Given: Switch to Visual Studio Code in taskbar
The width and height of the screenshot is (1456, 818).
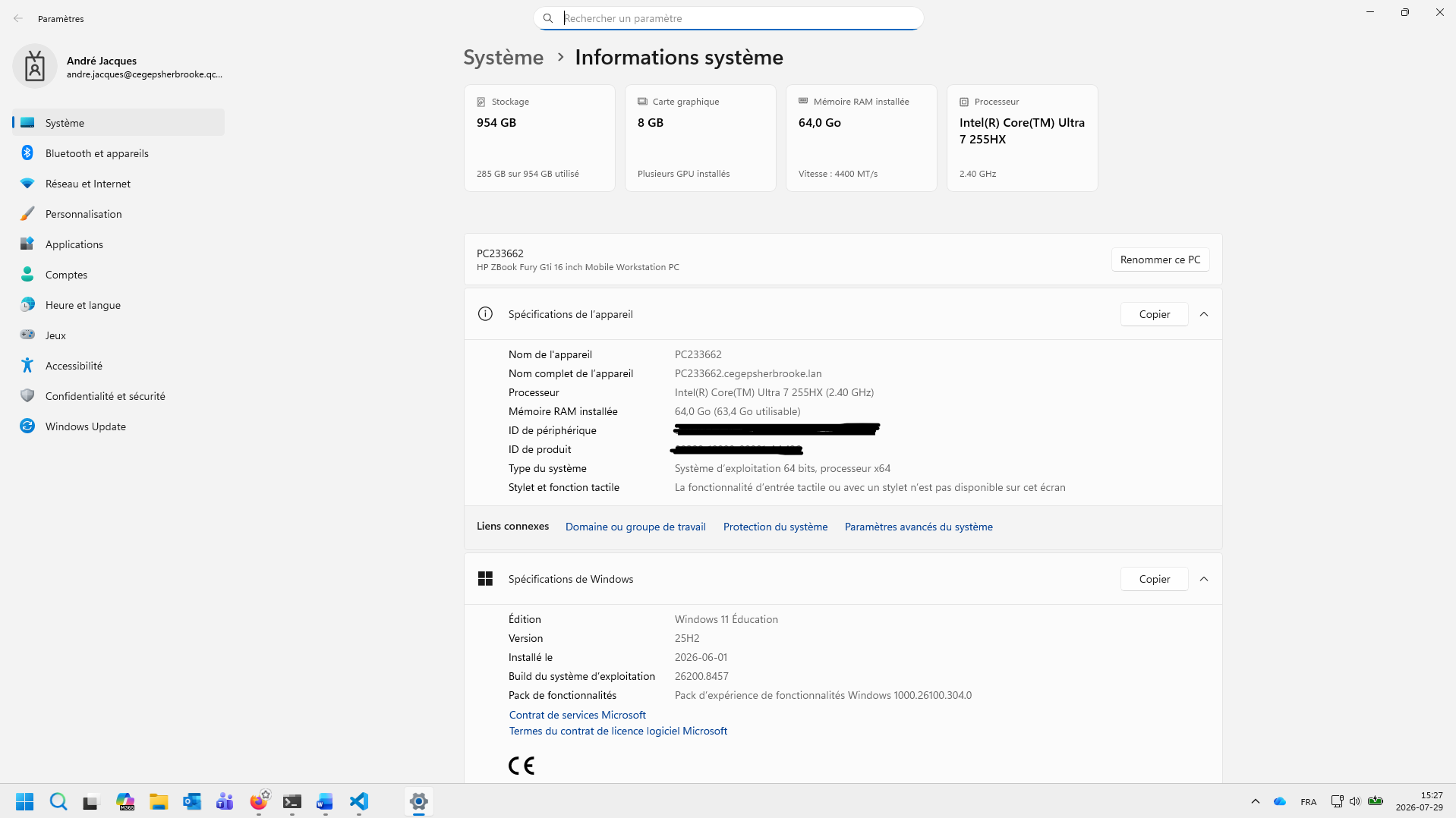Looking at the screenshot, I should point(359,801).
